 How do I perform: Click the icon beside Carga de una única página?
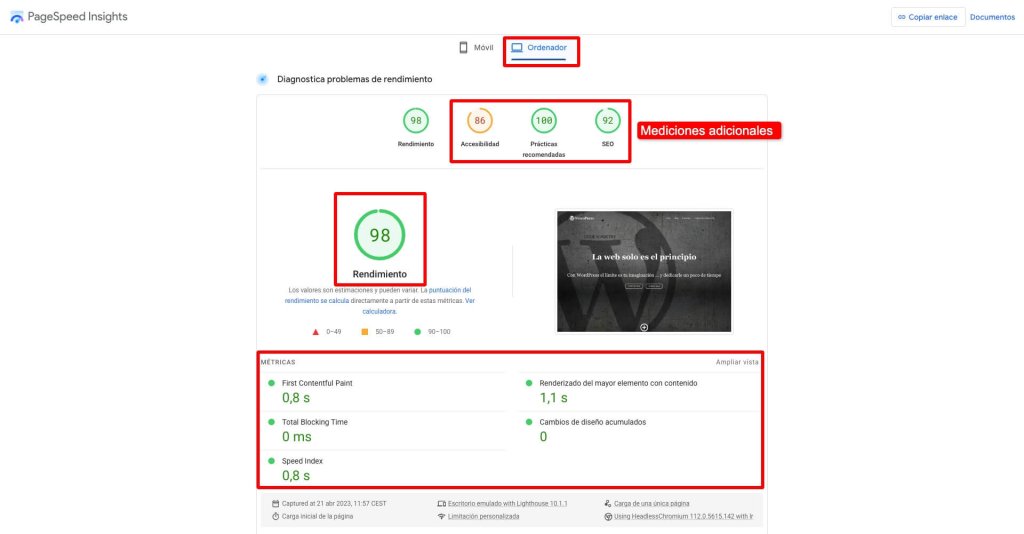point(607,503)
